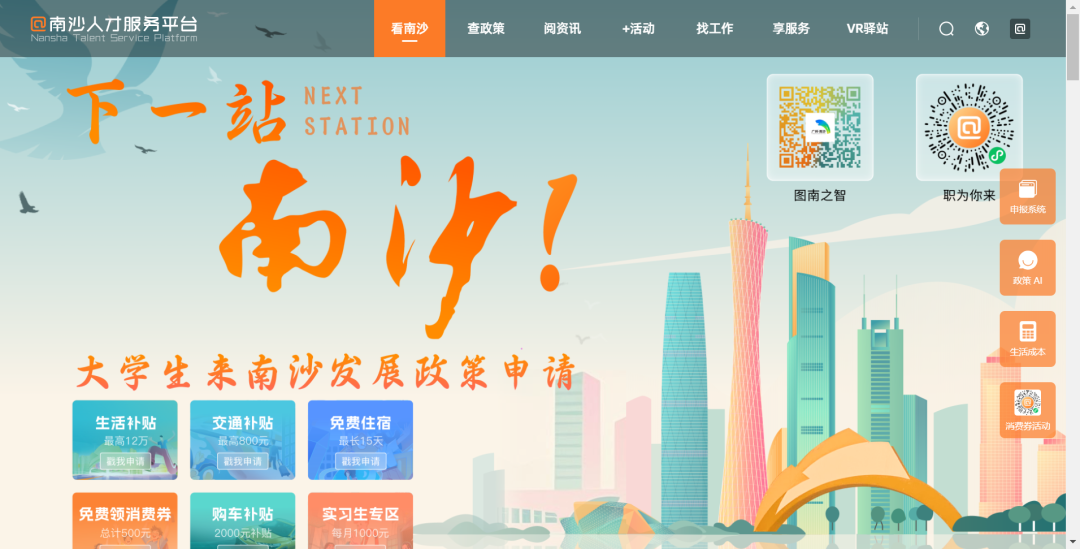Click the 图南之智 QR code image
Image resolution: width=1080 pixels, height=549 pixels.
(820, 127)
